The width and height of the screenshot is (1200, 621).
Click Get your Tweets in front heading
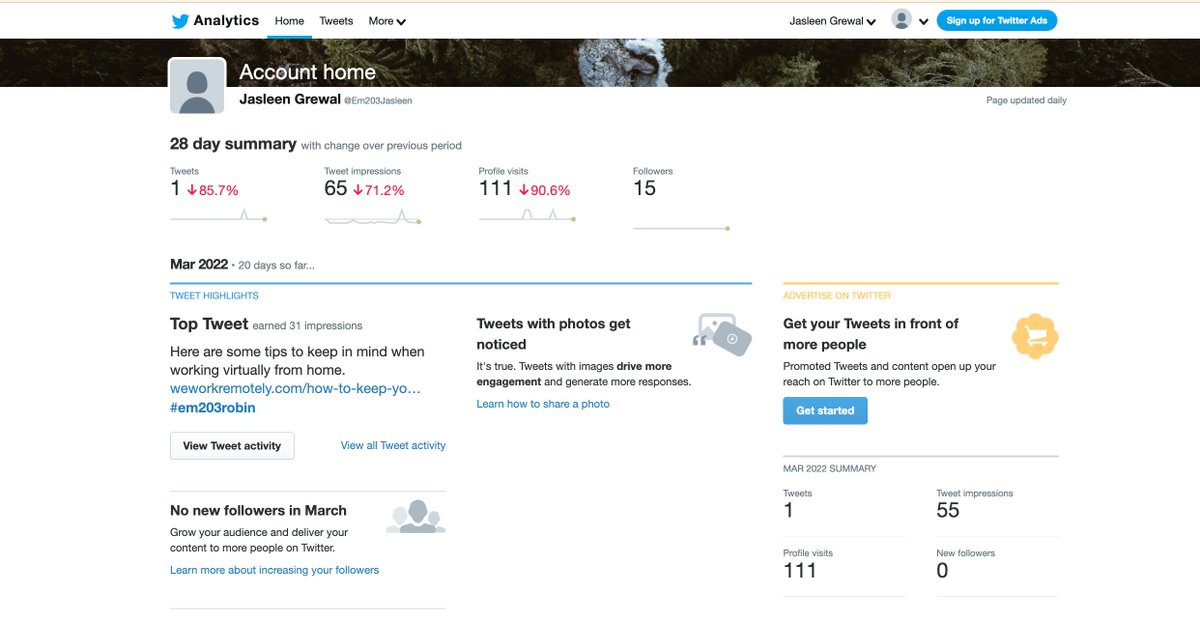pyautogui.click(x=871, y=334)
